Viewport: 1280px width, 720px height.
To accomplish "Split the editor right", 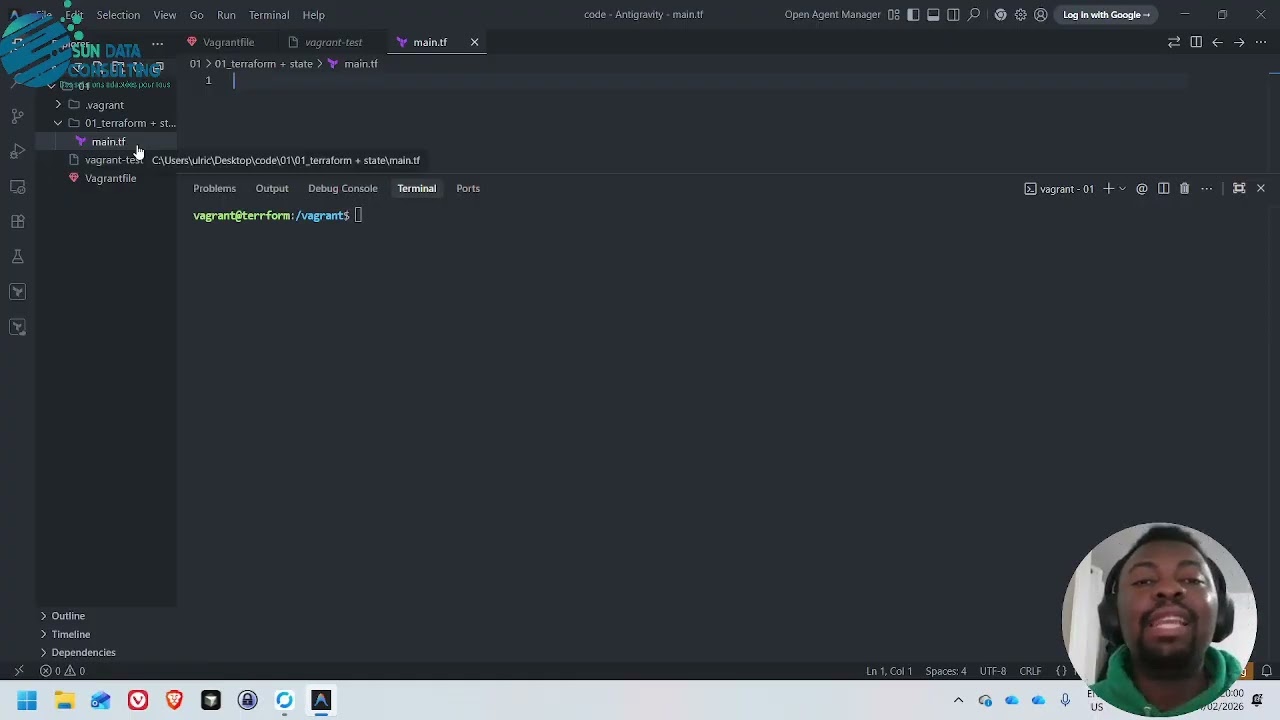I will (x=1196, y=42).
